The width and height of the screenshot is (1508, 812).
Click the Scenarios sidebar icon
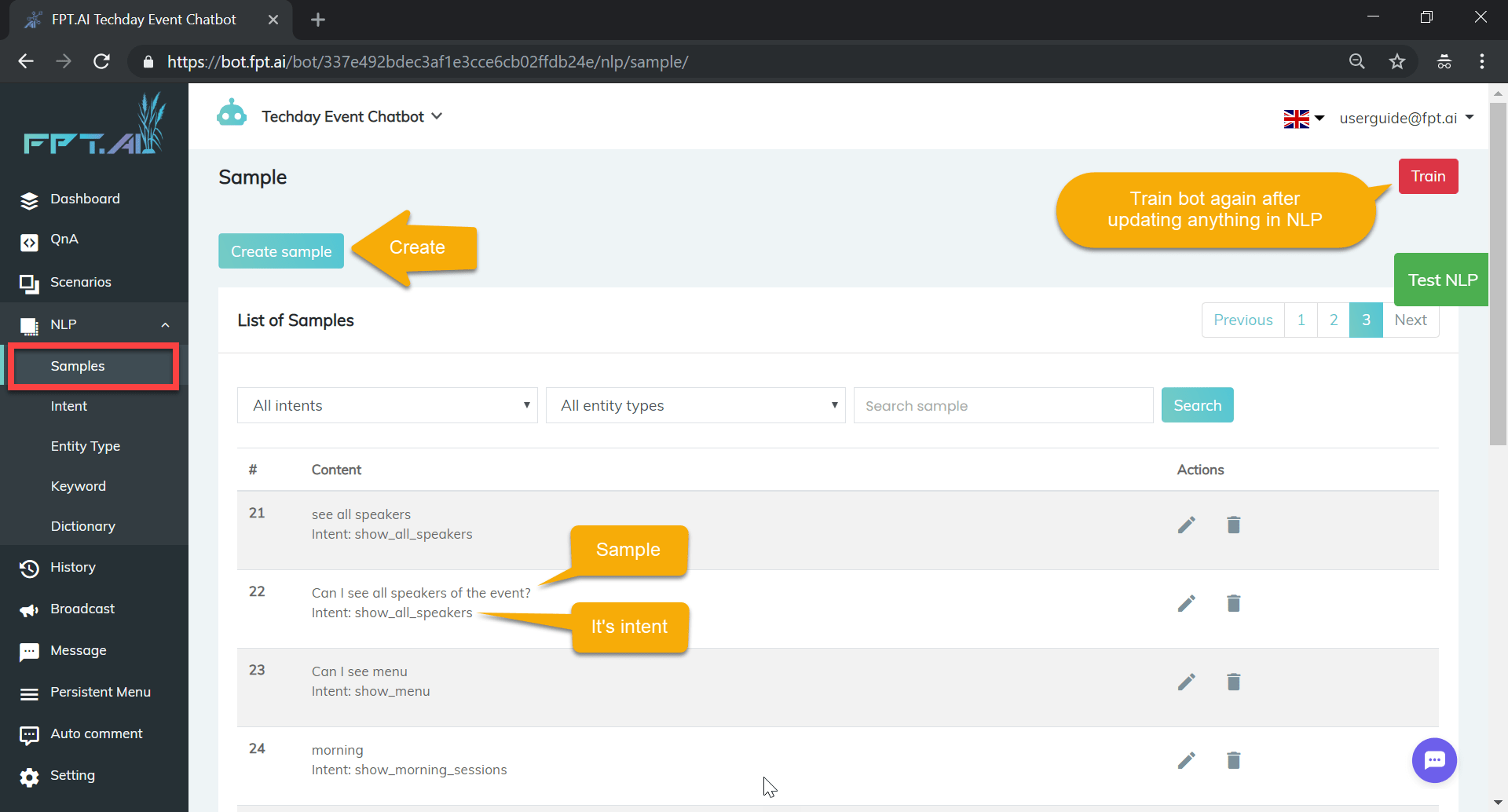click(29, 283)
